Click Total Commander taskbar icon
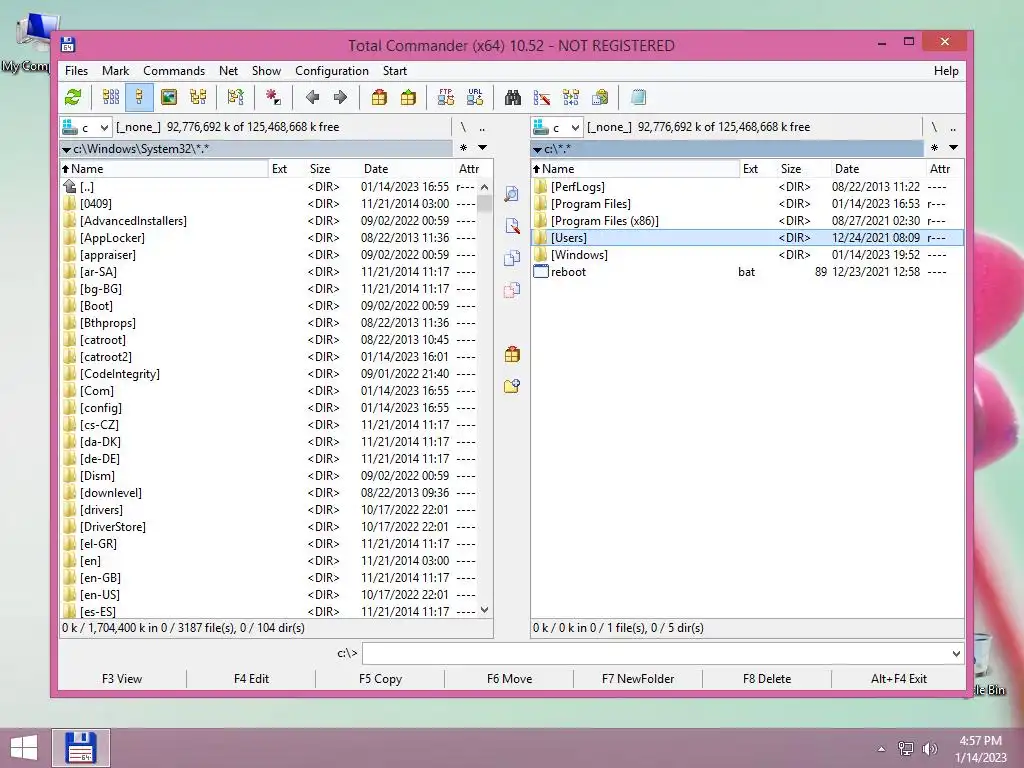Image resolution: width=1024 pixels, height=768 pixels. click(81, 748)
